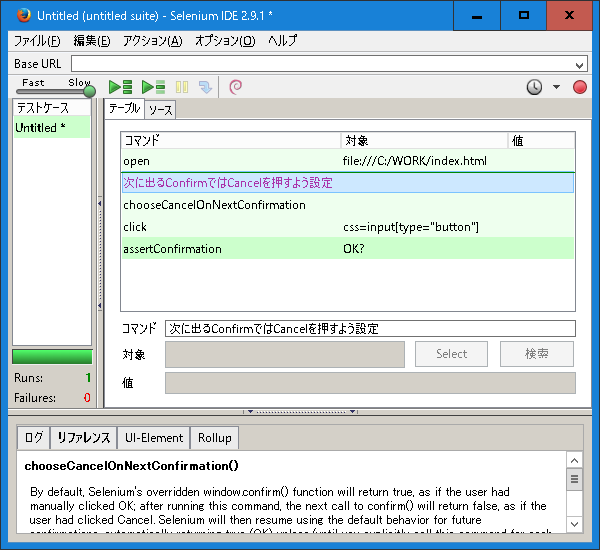Click the 値 column header

(x=541, y=140)
